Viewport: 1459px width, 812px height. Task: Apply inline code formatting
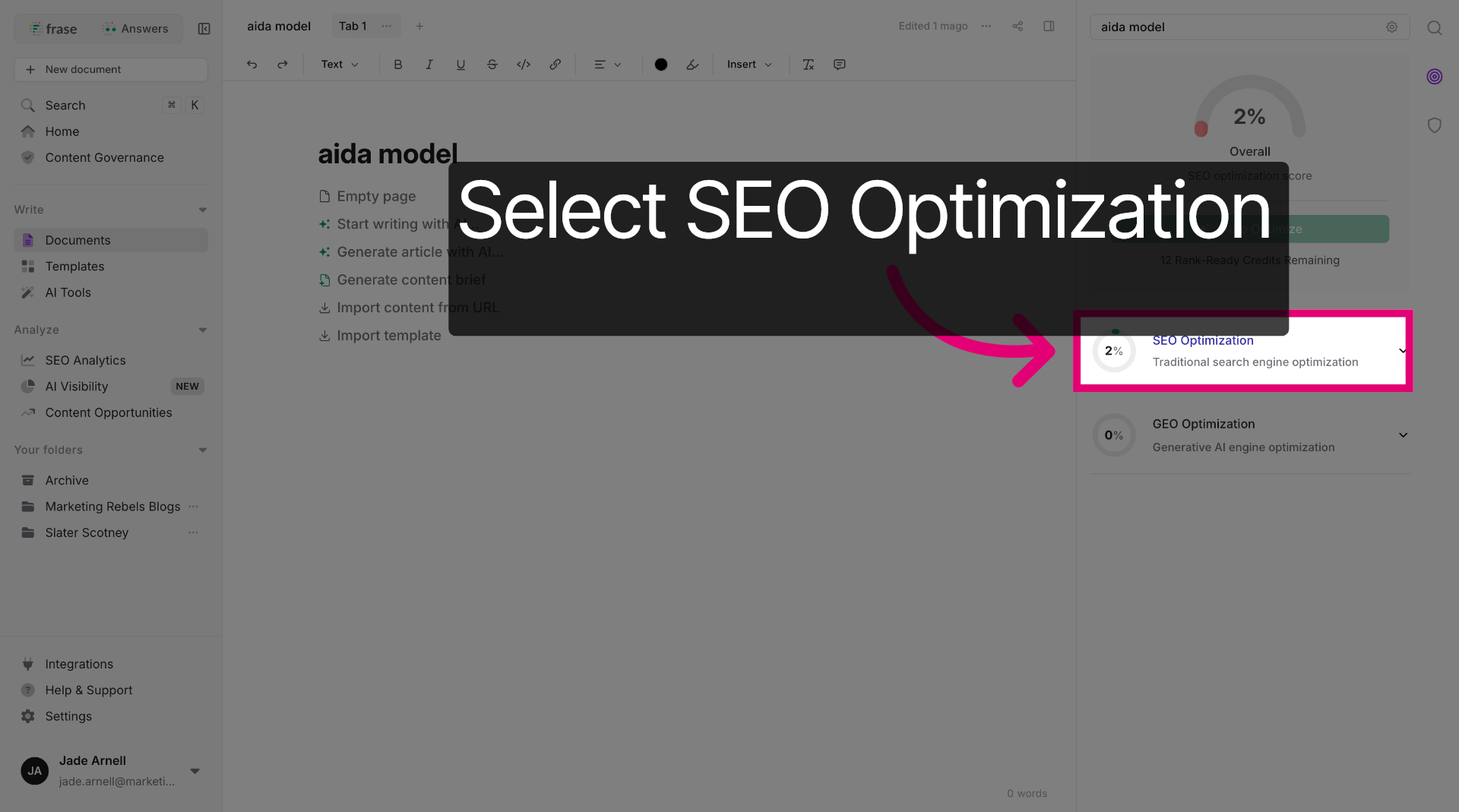click(x=524, y=65)
